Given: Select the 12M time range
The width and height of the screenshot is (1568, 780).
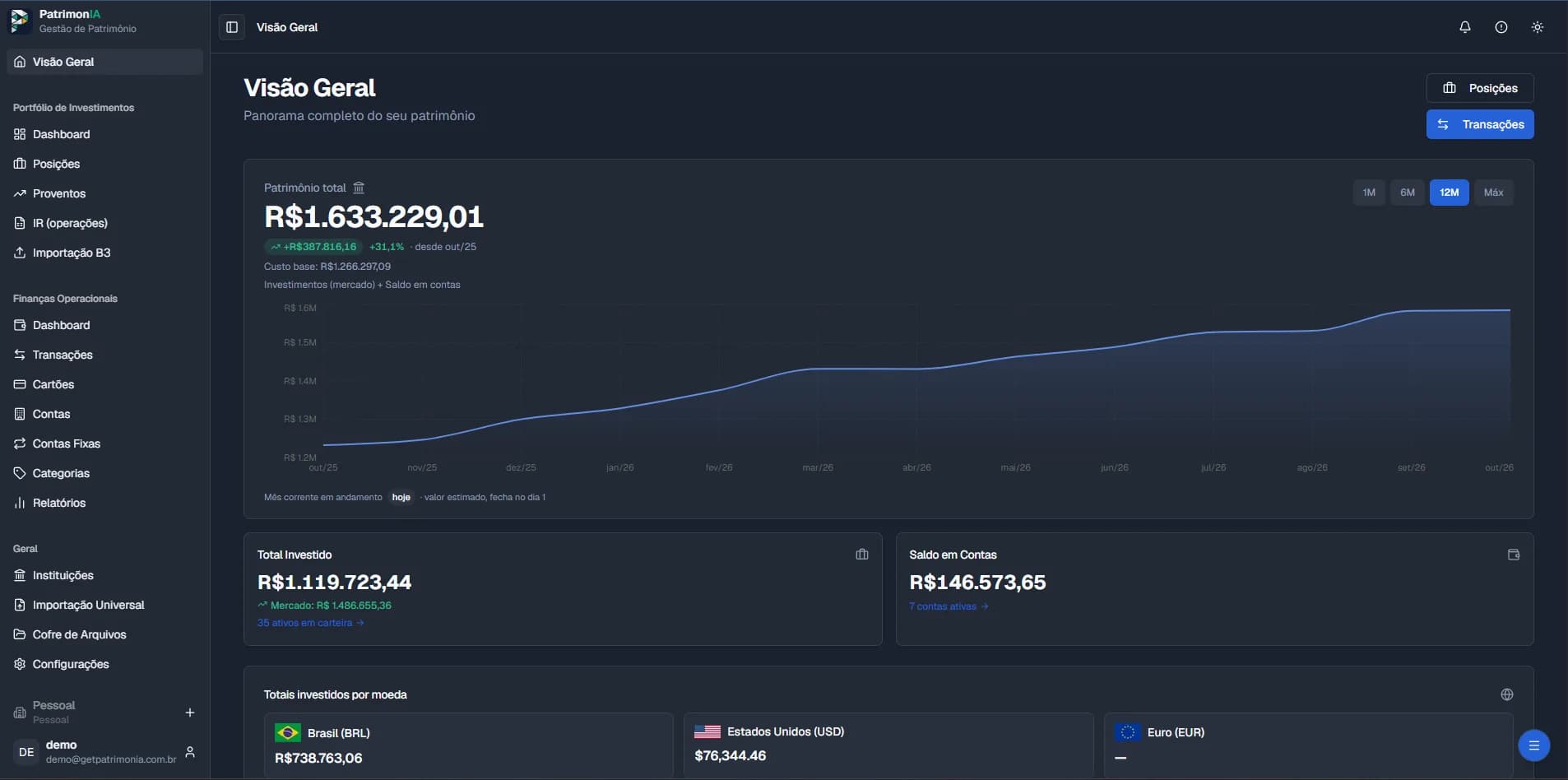Looking at the screenshot, I should point(1450,193).
